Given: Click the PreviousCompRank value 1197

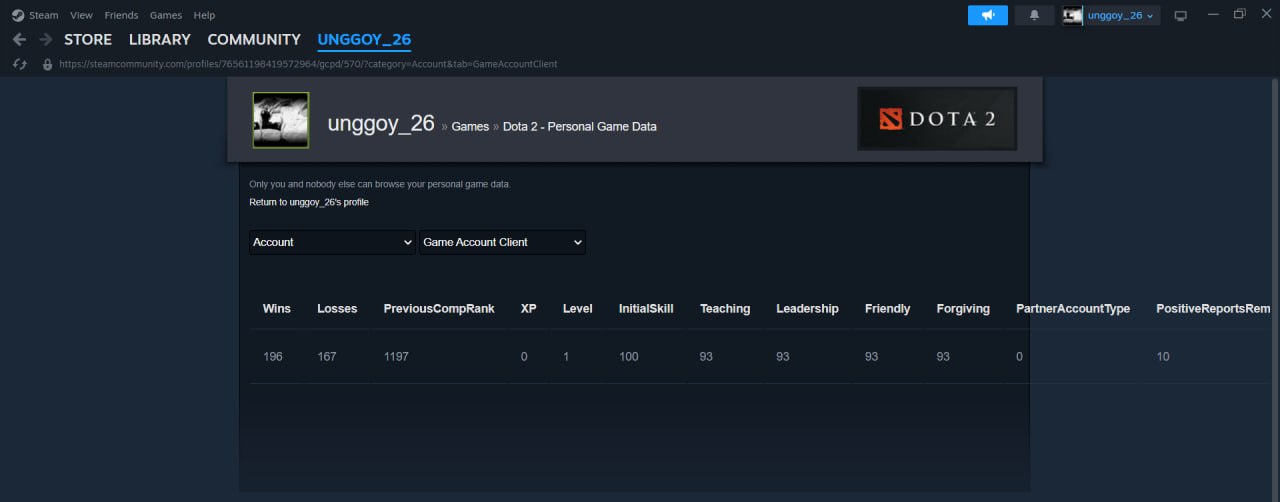Looking at the screenshot, I should pos(396,357).
